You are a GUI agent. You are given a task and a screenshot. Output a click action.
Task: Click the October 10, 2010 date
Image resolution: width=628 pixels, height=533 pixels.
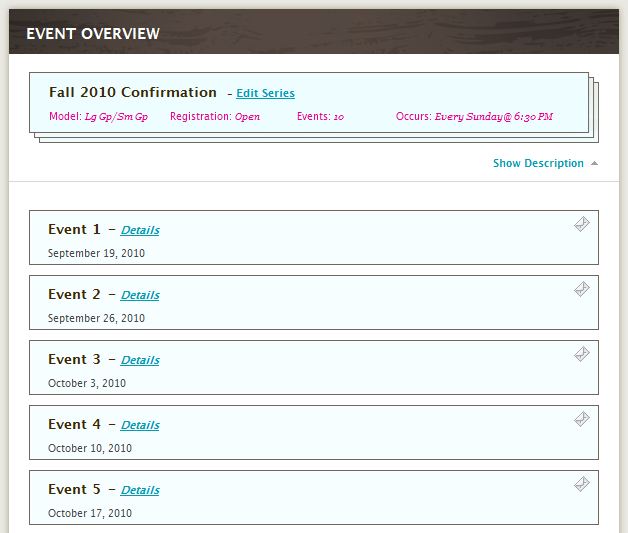(90, 448)
